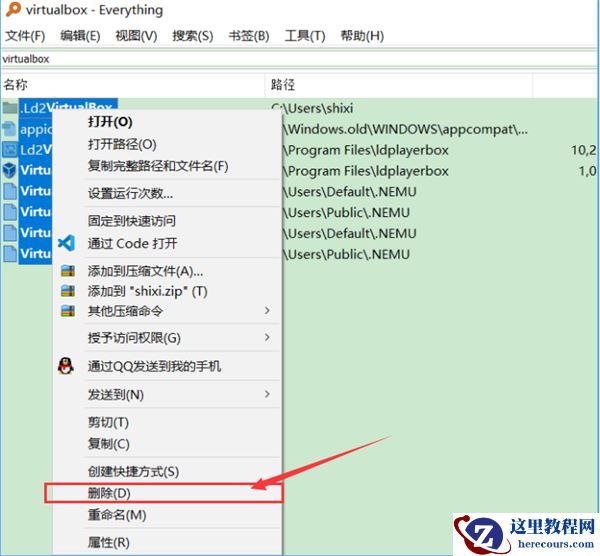Choose 其他压缩命令 menu entry
Screen dimensions: 600x556
click(125, 311)
